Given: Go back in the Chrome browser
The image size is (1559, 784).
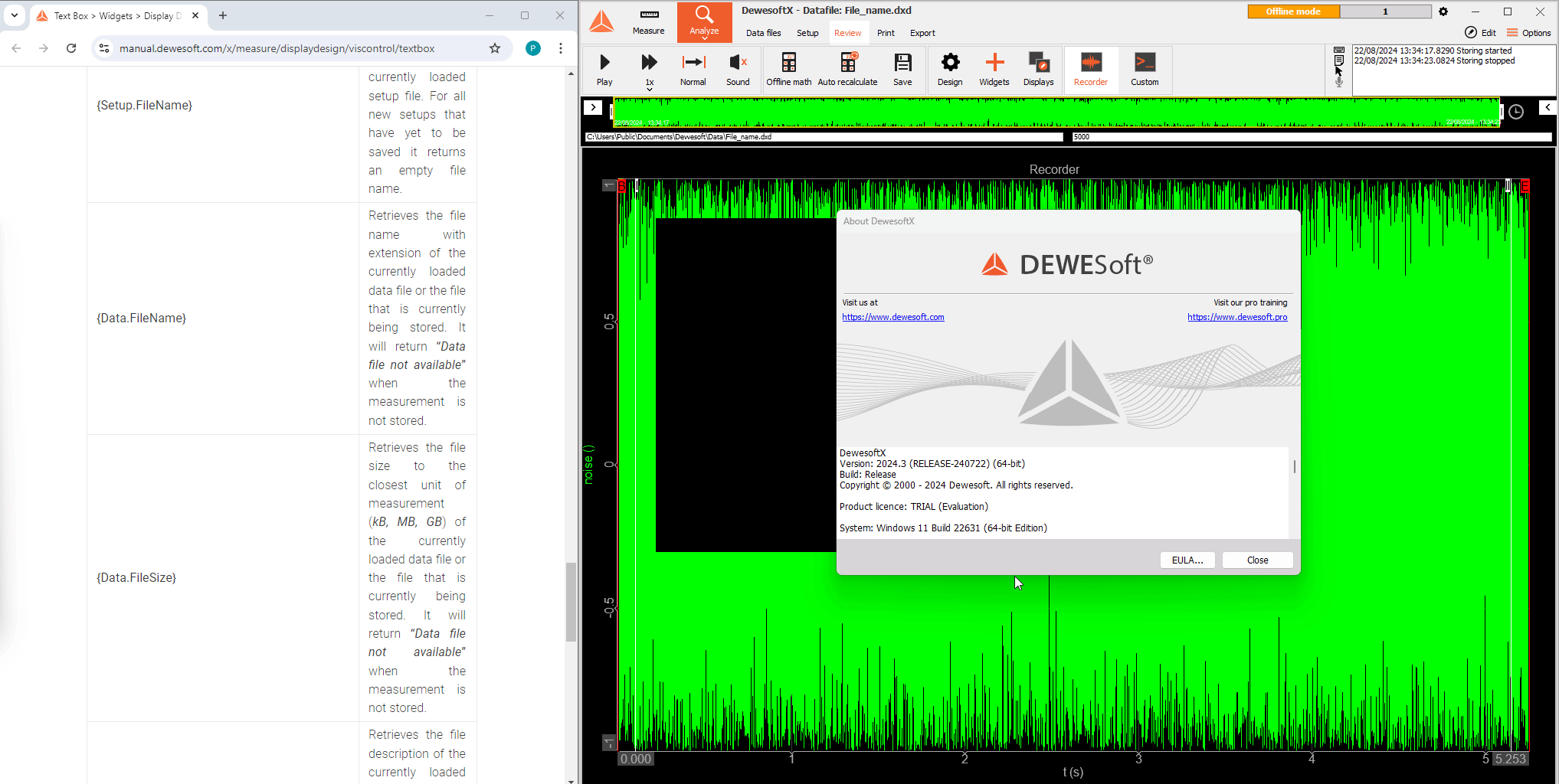Looking at the screenshot, I should tap(16, 48).
